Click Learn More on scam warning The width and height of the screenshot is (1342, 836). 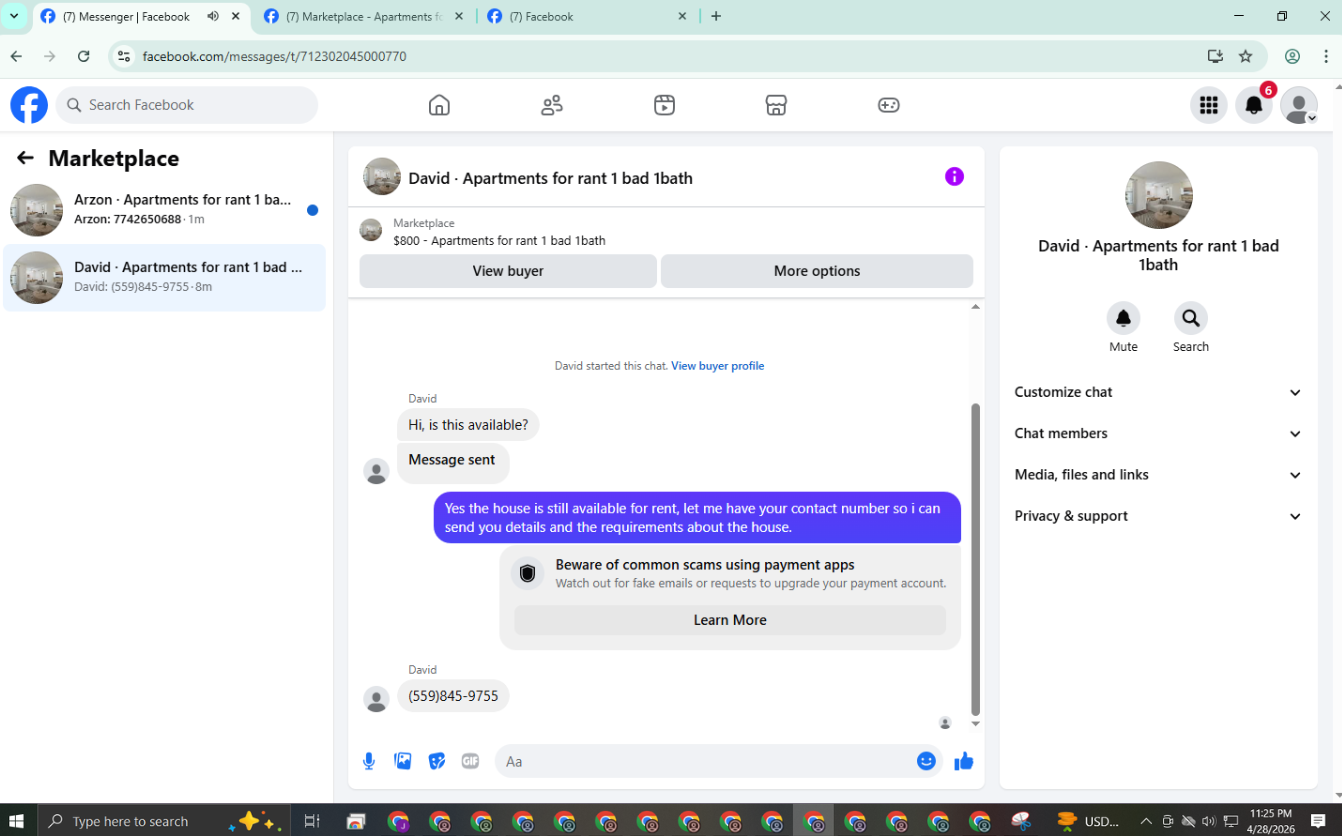730,620
